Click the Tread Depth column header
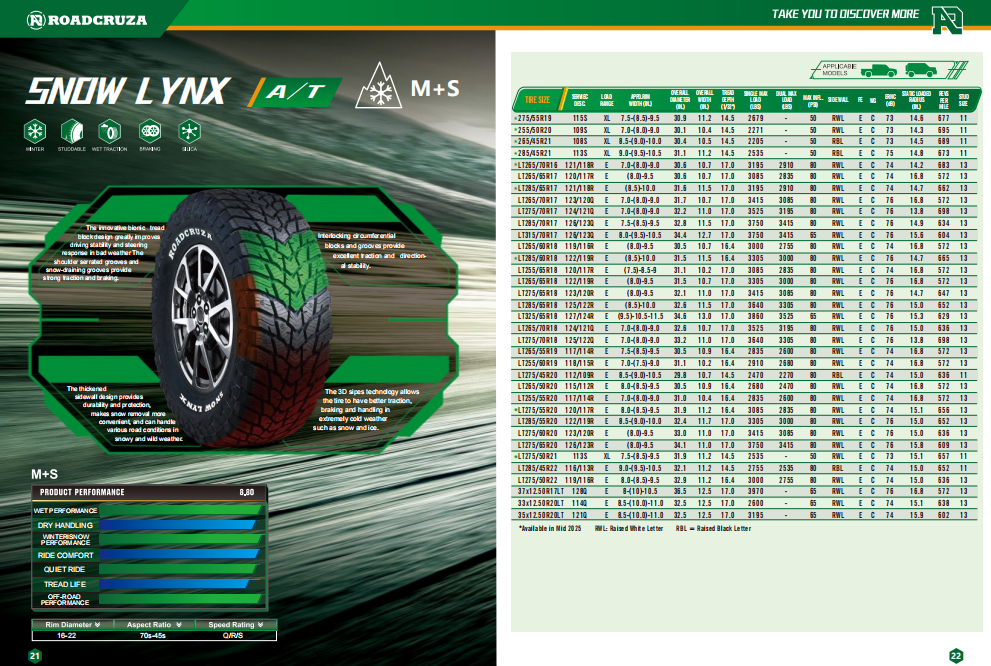991x666 pixels. [x=728, y=100]
